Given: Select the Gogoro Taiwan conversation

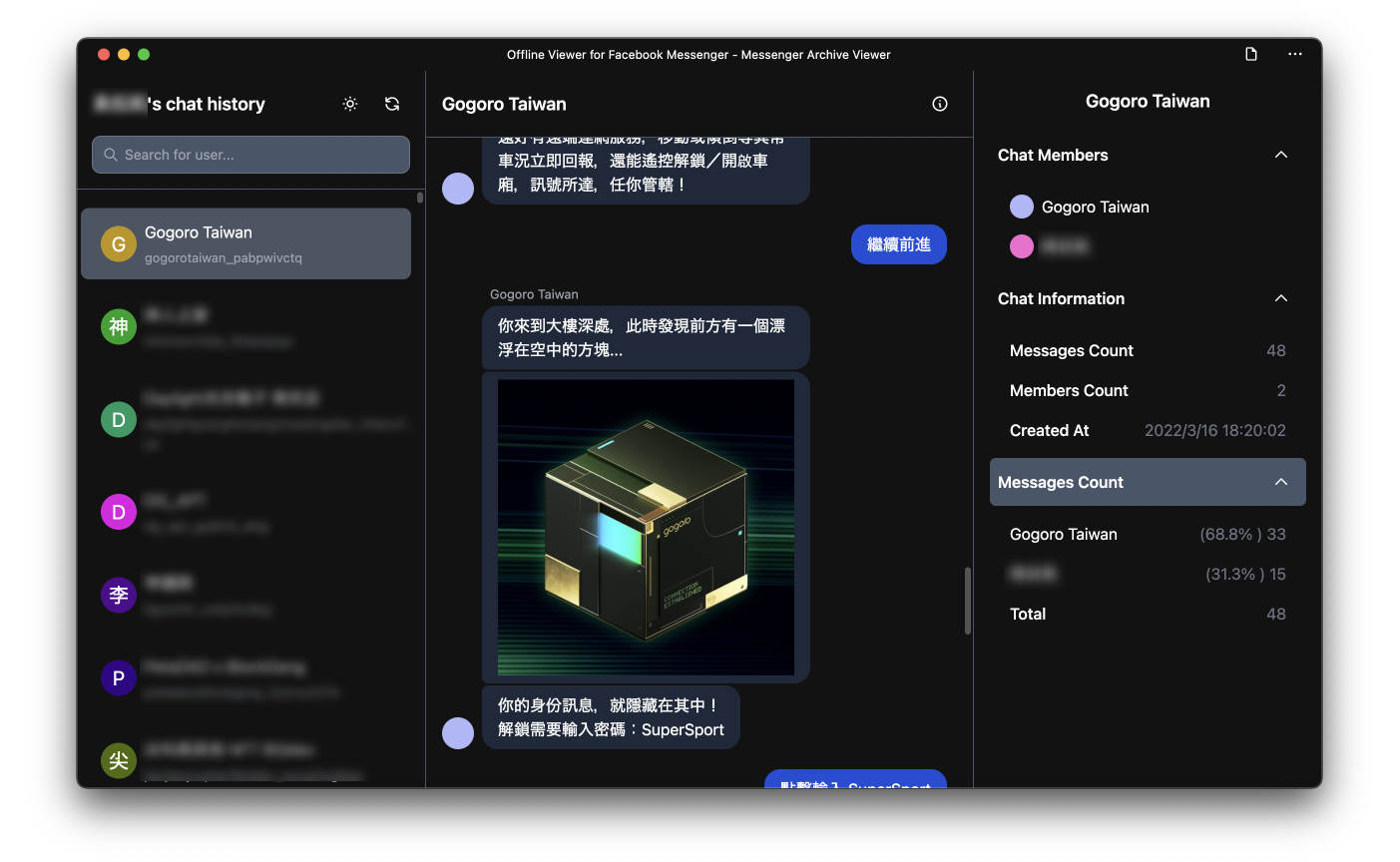Looking at the screenshot, I should (x=245, y=243).
